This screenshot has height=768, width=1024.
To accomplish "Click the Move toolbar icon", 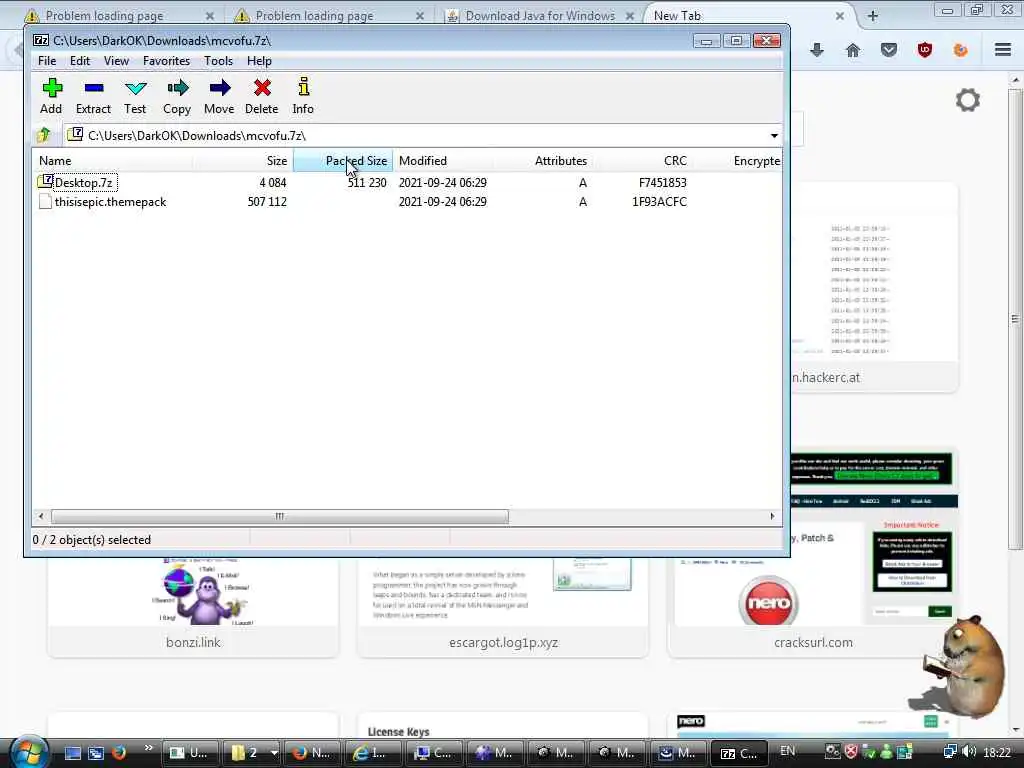I will pyautogui.click(x=219, y=97).
